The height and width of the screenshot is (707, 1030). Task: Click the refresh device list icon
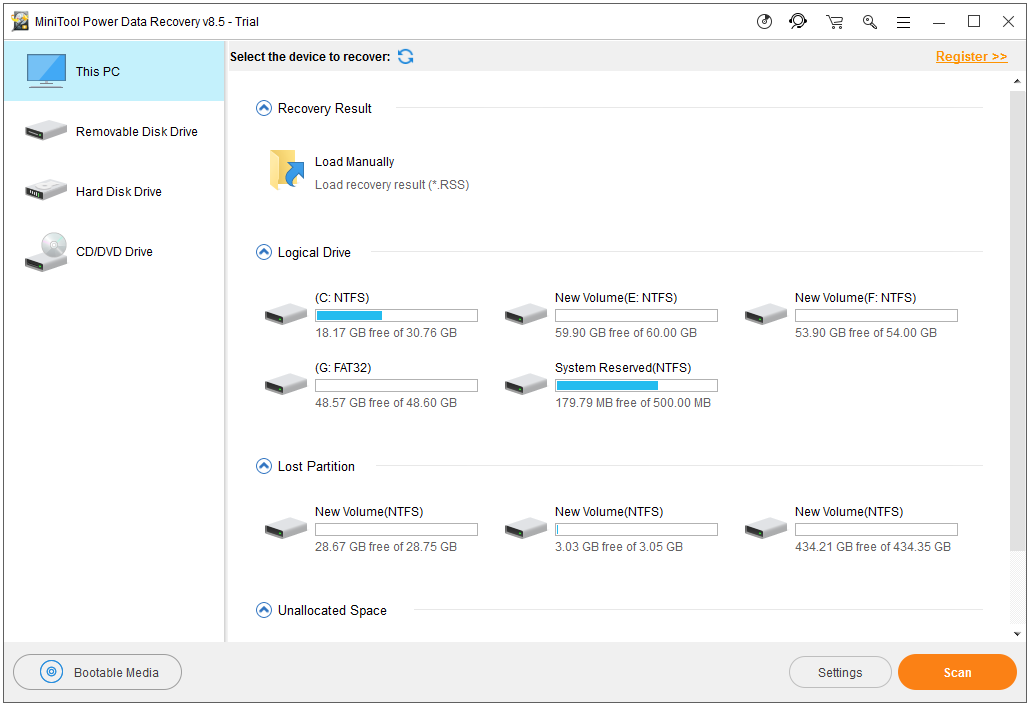coord(405,57)
